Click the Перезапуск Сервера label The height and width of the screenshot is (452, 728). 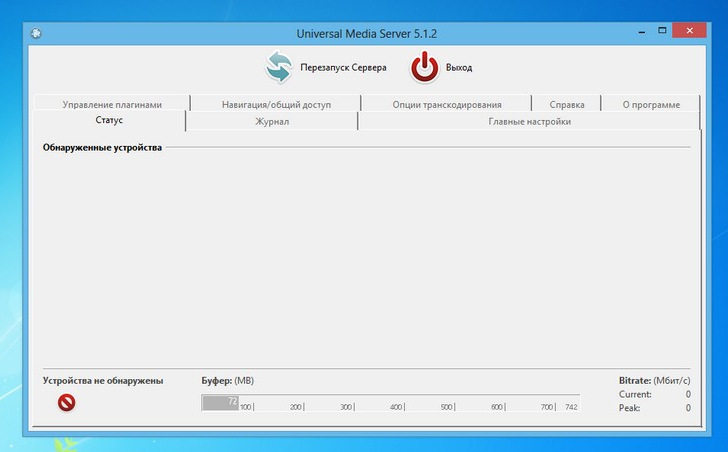[x=343, y=68]
